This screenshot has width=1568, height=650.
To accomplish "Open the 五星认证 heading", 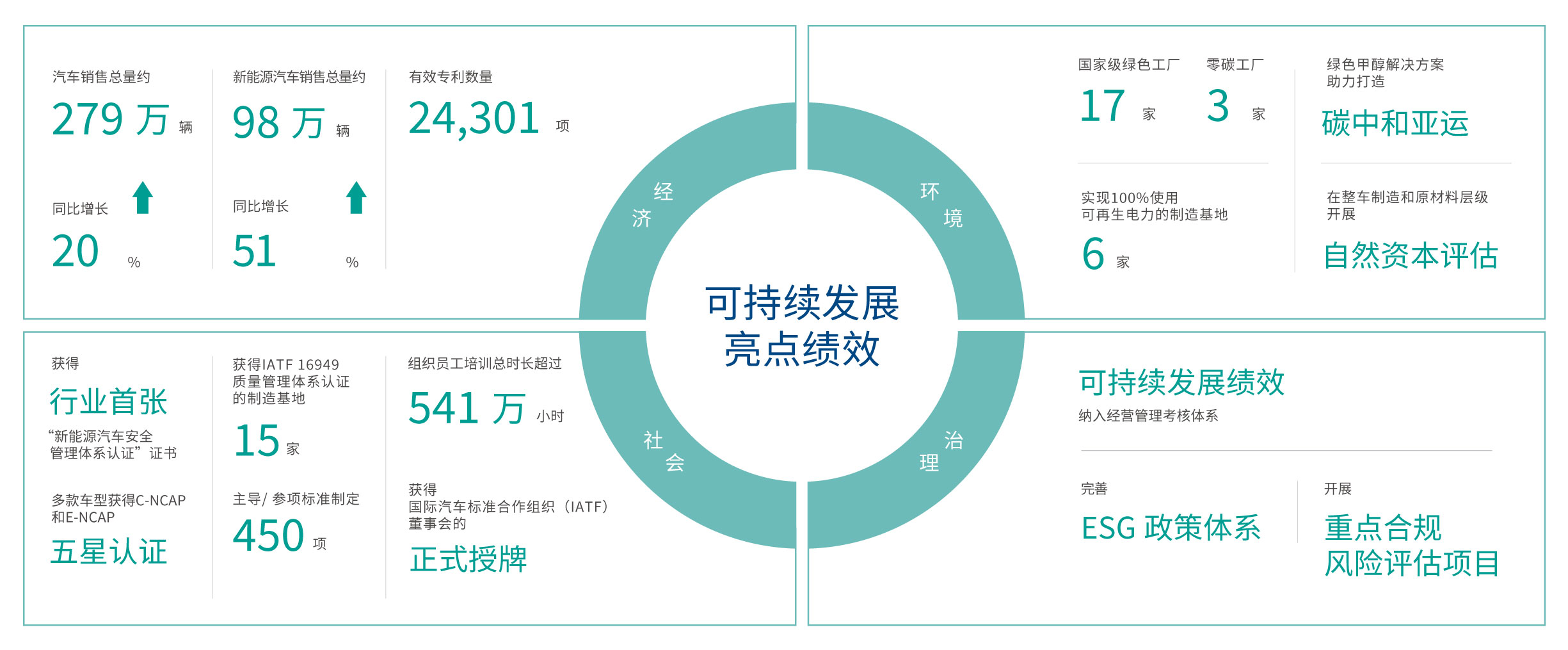I will (x=108, y=552).
